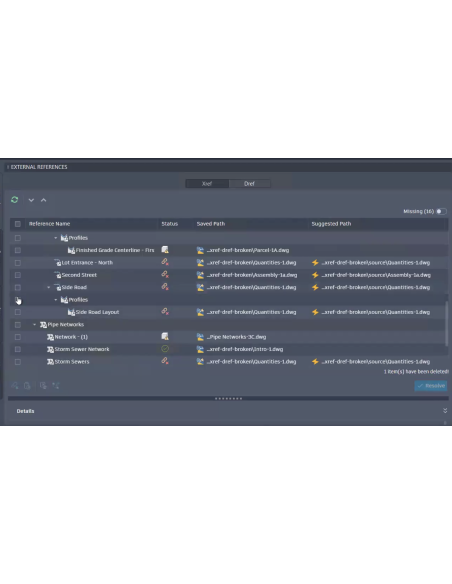Switch to the Xref tab
This screenshot has height=584, width=452.
207,184
